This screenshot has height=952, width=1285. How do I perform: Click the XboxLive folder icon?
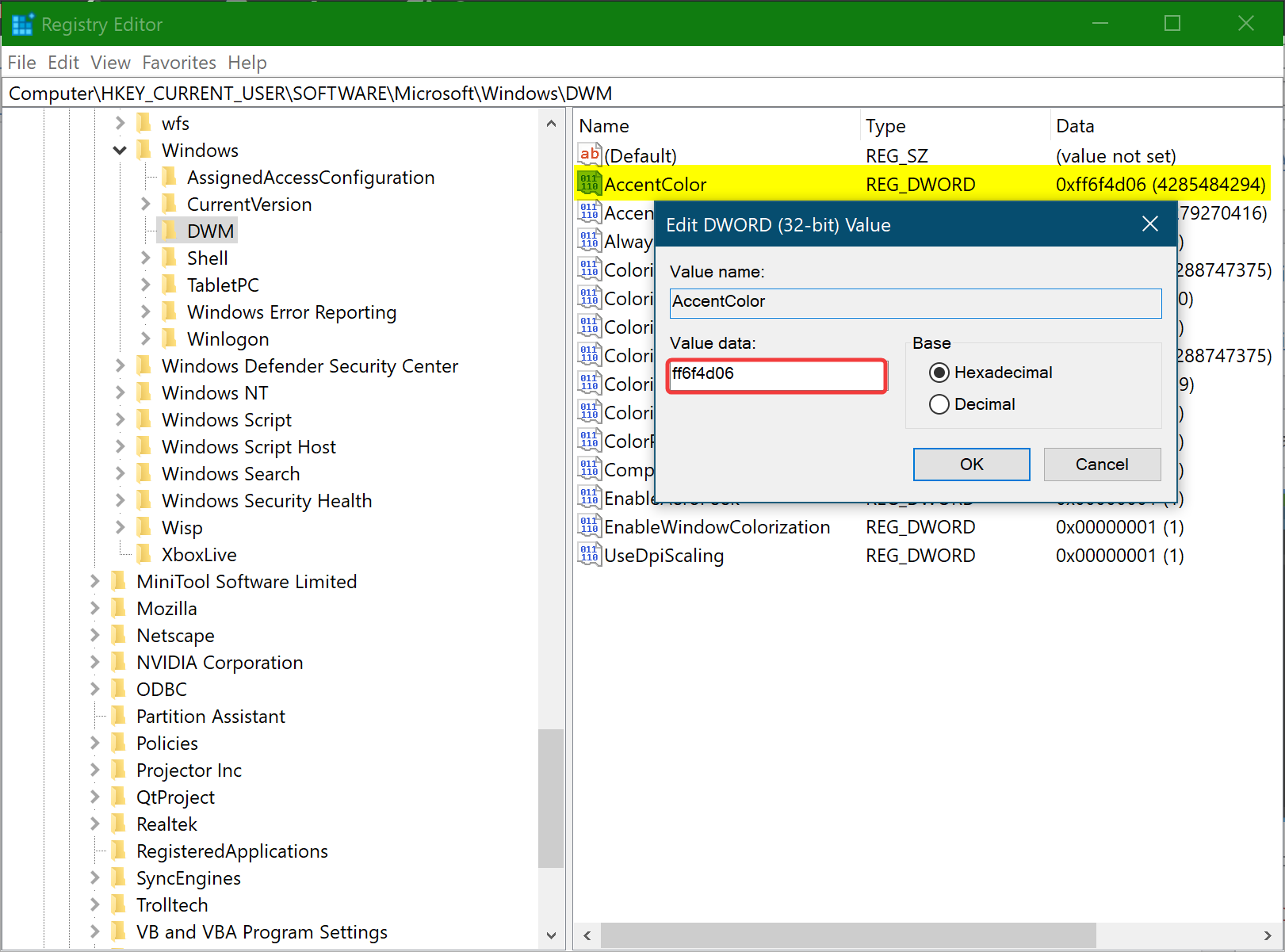point(143,554)
